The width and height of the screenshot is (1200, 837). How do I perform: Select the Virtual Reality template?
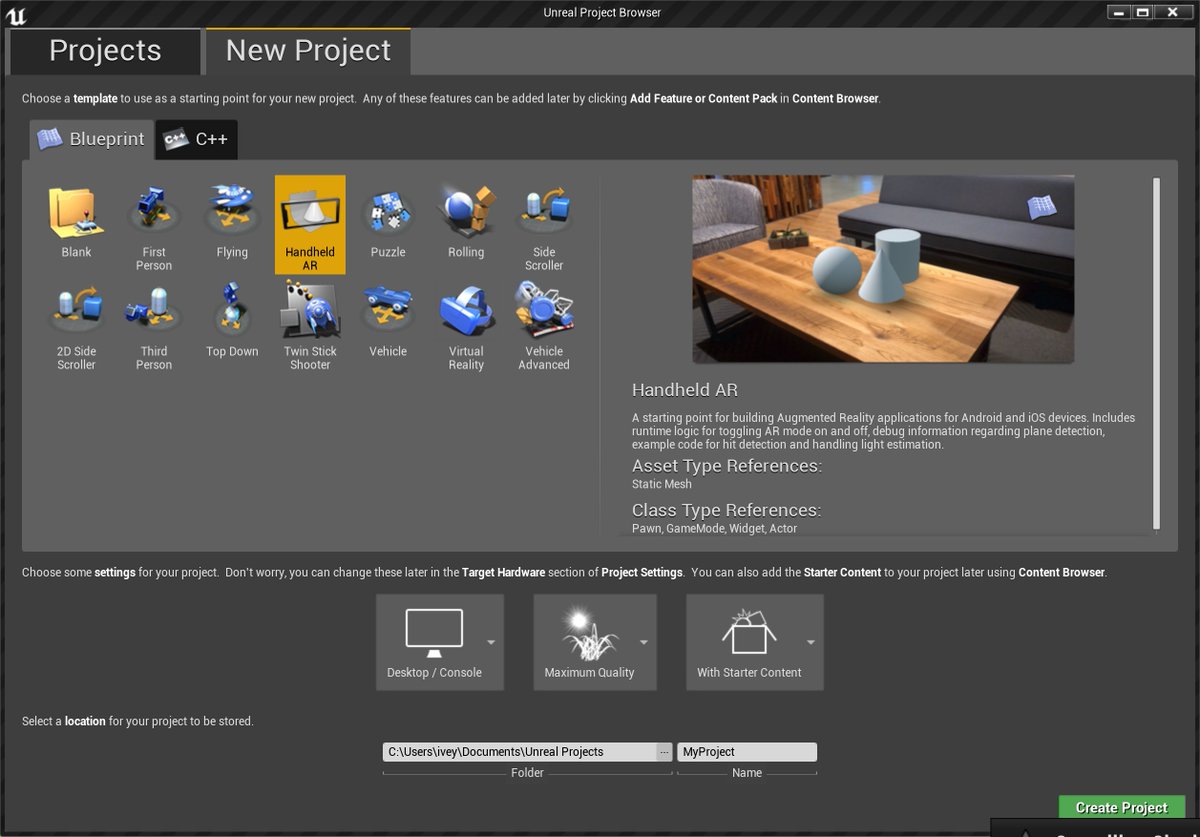[x=466, y=324]
